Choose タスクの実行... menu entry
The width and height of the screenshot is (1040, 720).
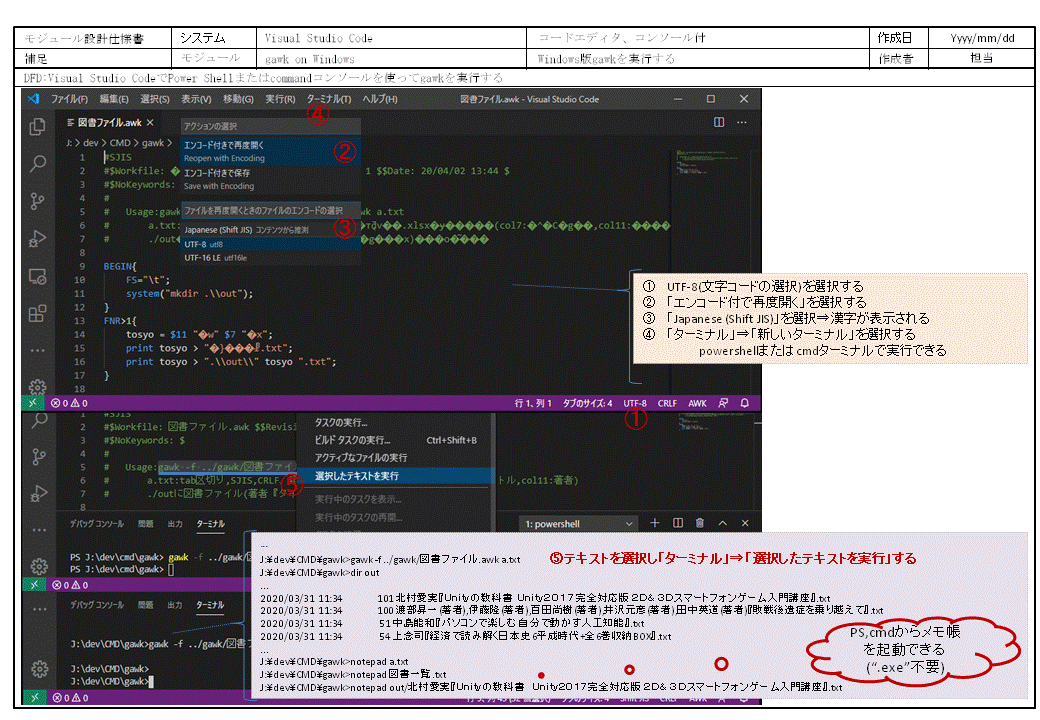coord(340,422)
